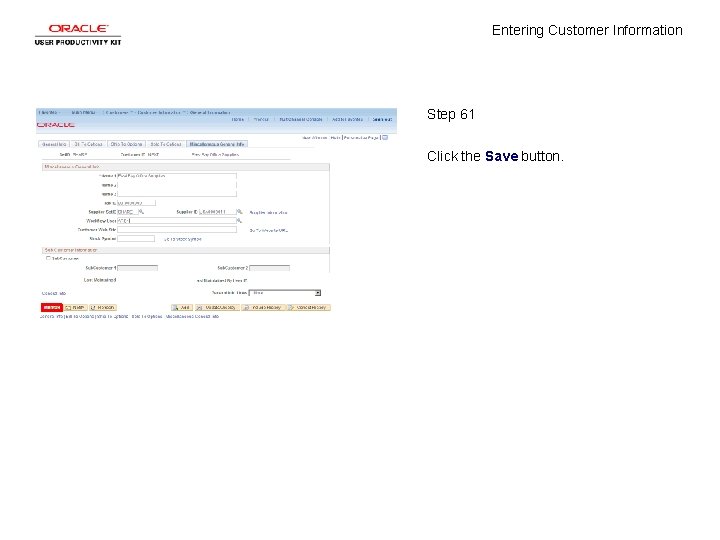This screenshot has width=720, height=540.
Task: Click the Include History button
Action: pyautogui.click(x=264, y=307)
